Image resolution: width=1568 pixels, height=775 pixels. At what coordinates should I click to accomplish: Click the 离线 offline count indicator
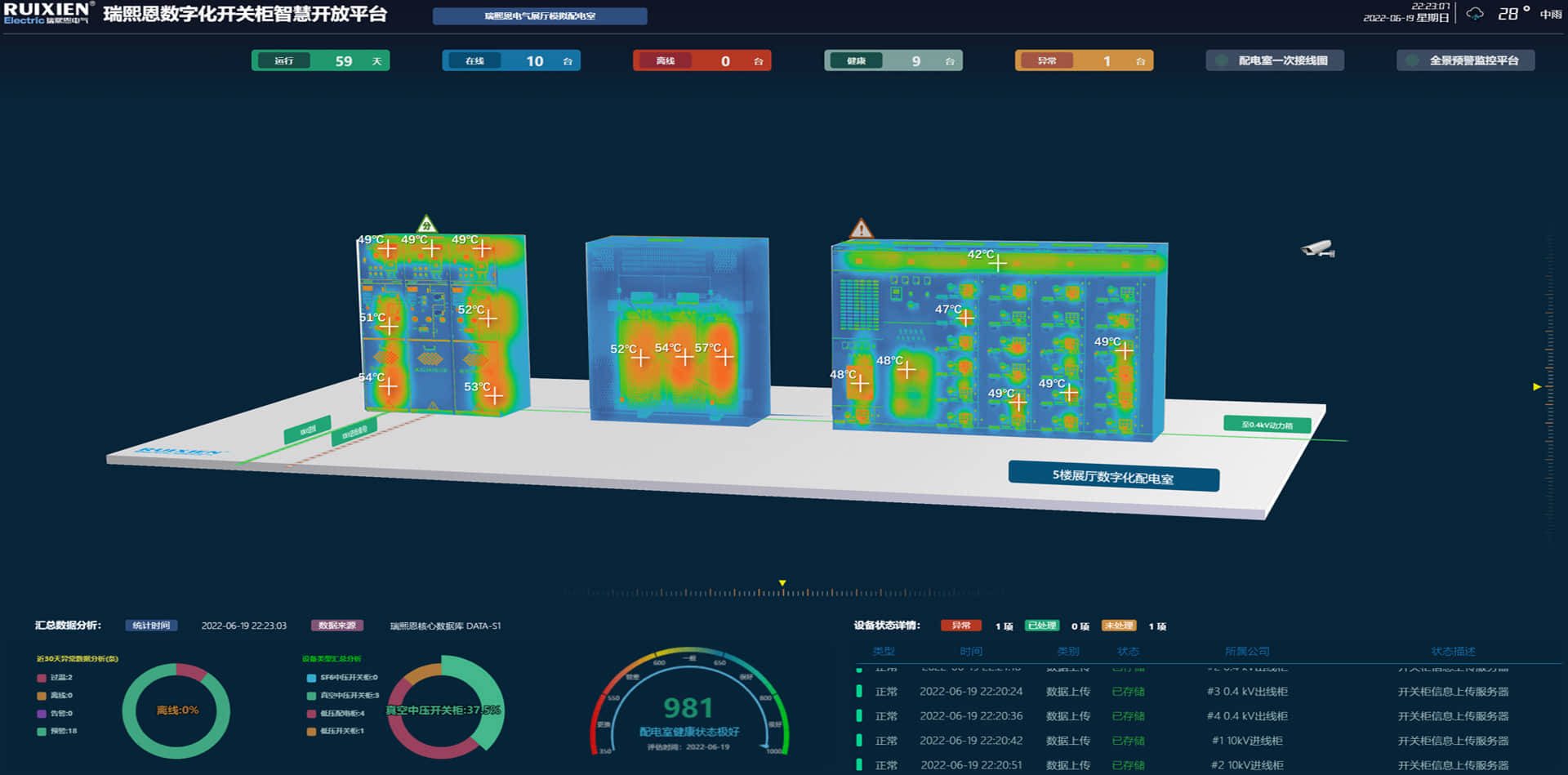702,60
